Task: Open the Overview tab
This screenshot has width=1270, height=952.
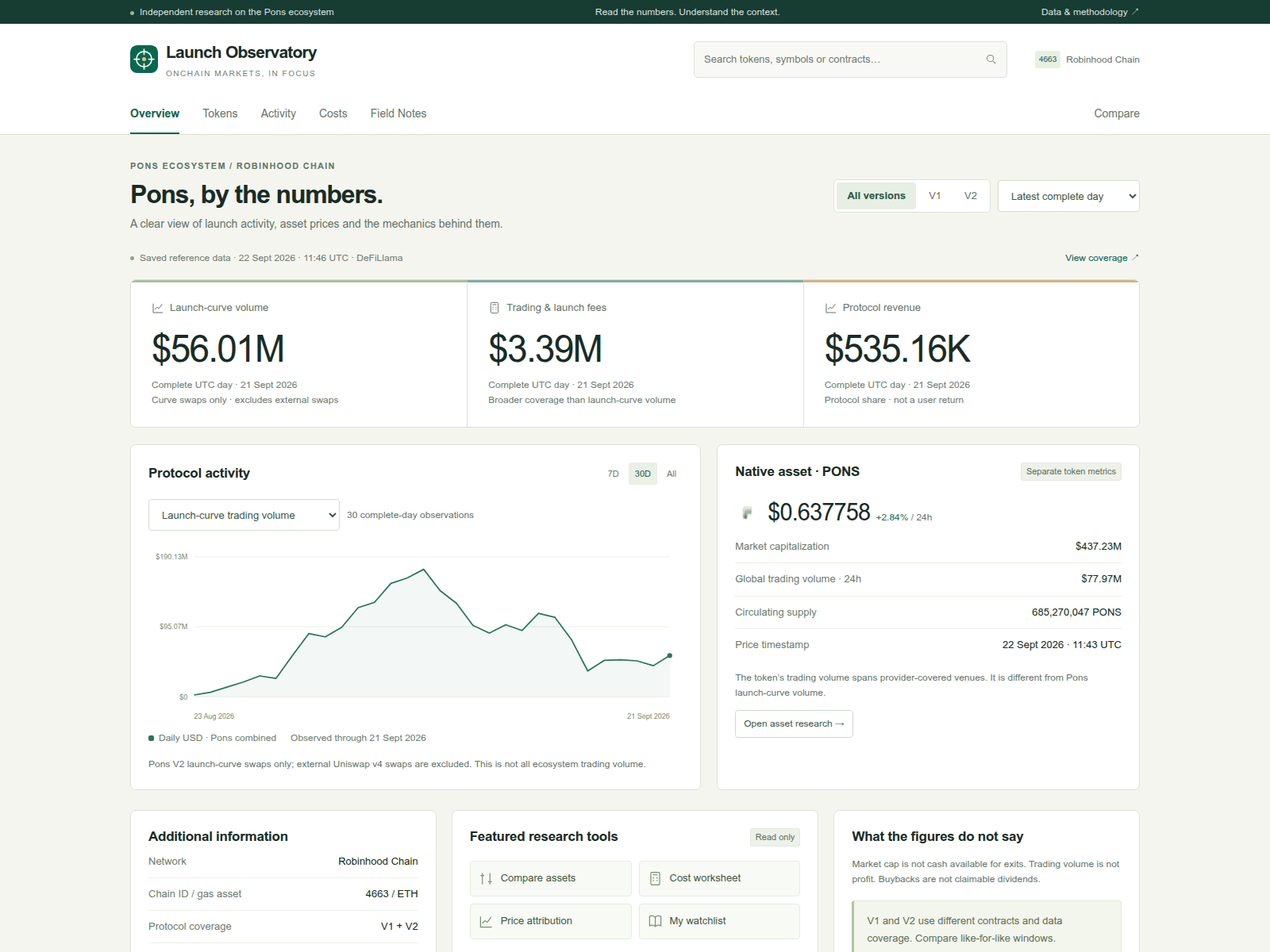Action: (x=155, y=113)
